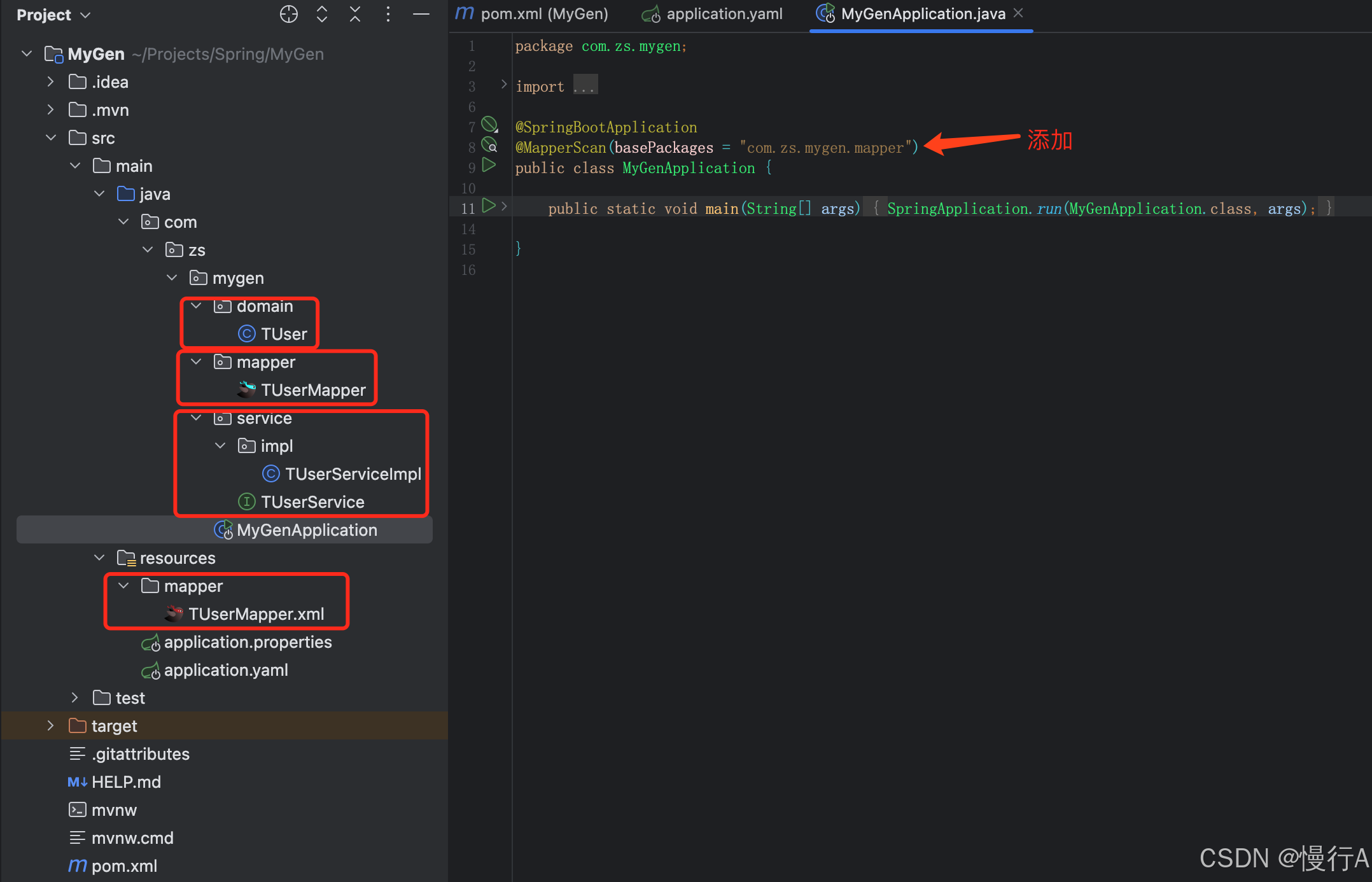1372x882 pixels.
Task: Close the MyGenApplication.java tab
Action: coord(1018,13)
